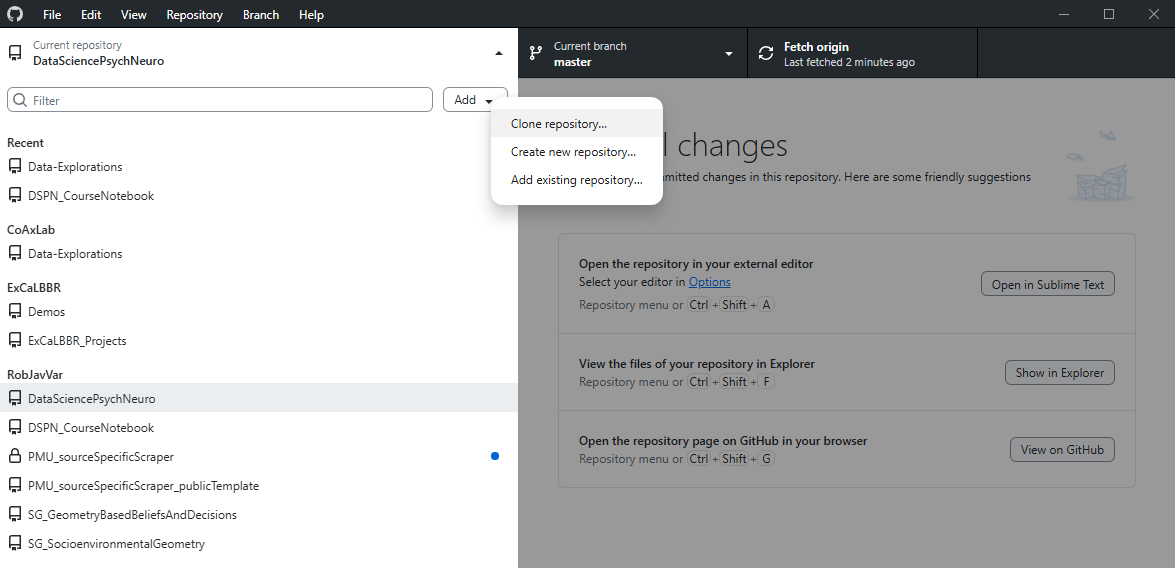The width and height of the screenshot is (1175, 568).
Task: Click the lock icon of PMU_sourceSpecificScraper
Action: click(14, 456)
